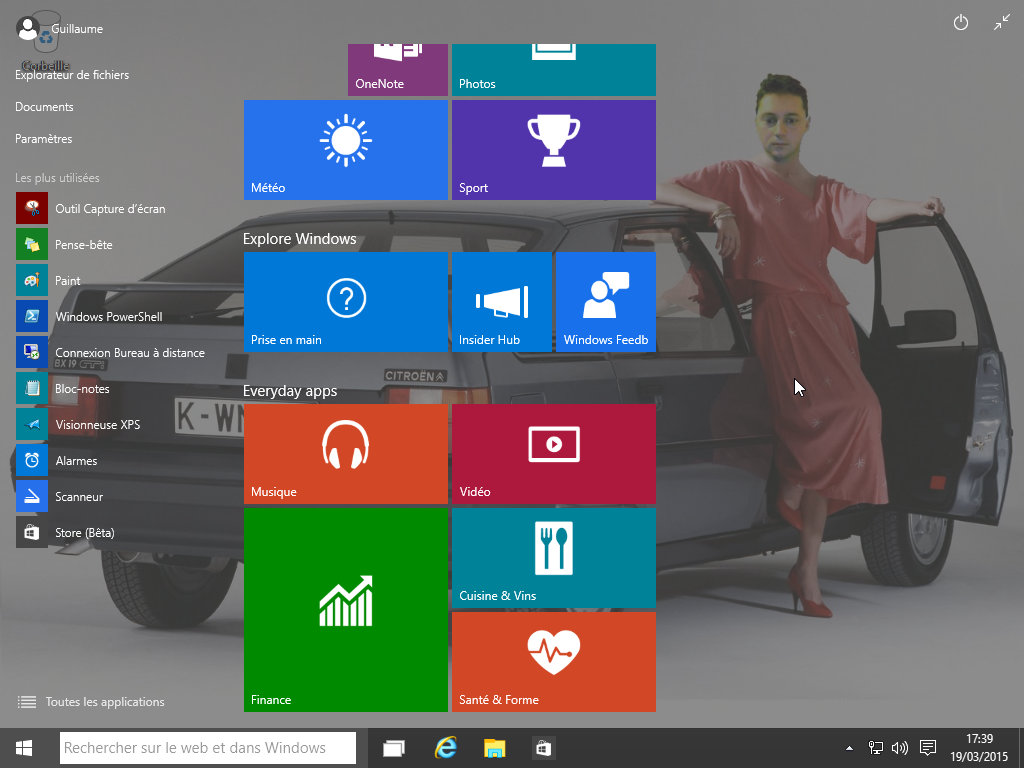Click the Windows Start button
Screen dimensions: 1024x768
(25, 748)
